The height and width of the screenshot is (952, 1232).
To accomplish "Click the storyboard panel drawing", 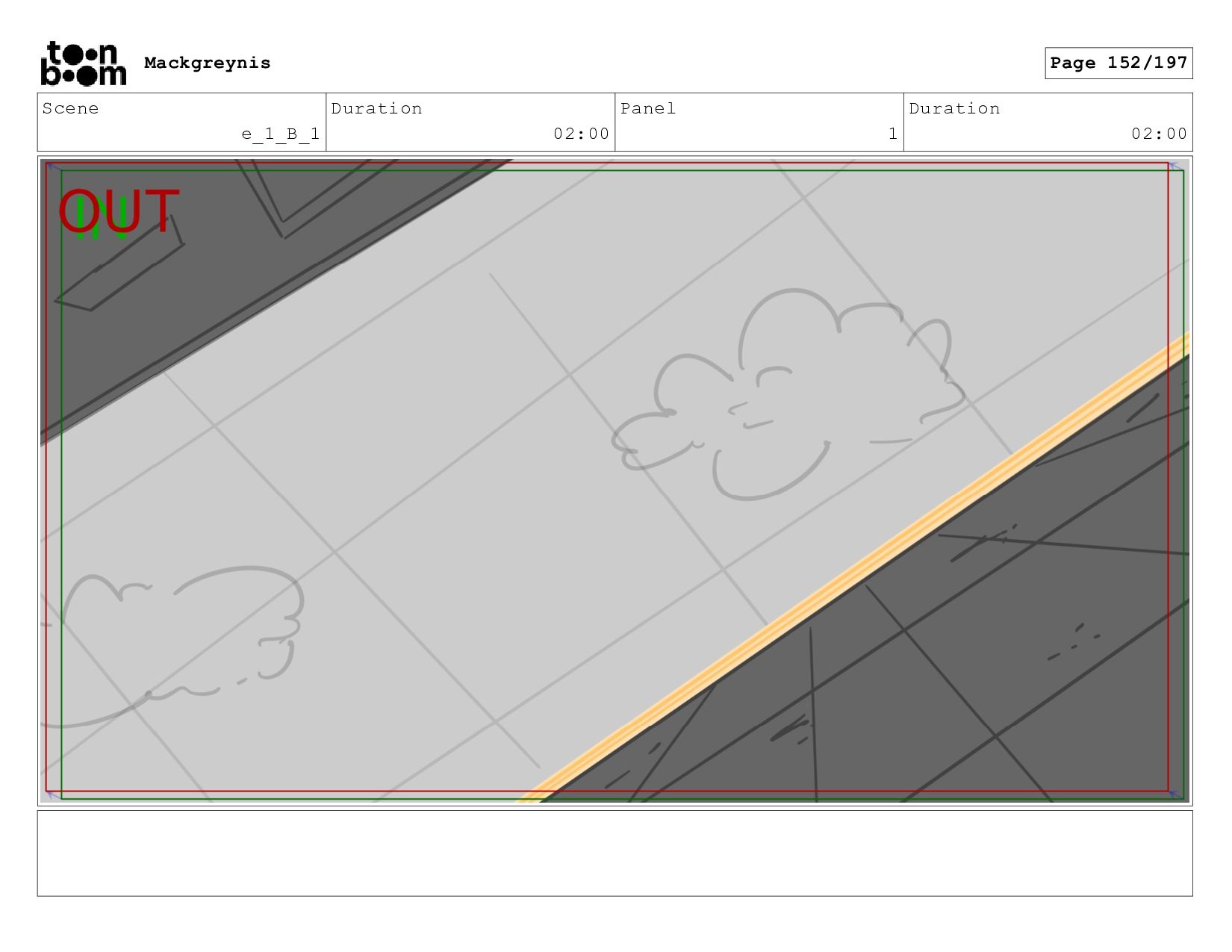I will pos(615,481).
